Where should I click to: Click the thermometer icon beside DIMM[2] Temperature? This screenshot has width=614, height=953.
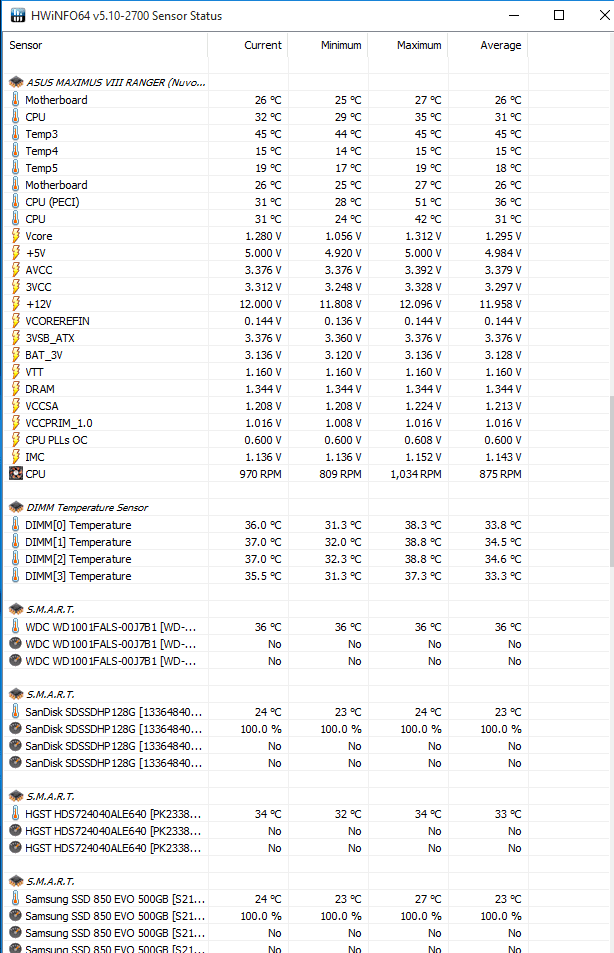(x=15, y=559)
